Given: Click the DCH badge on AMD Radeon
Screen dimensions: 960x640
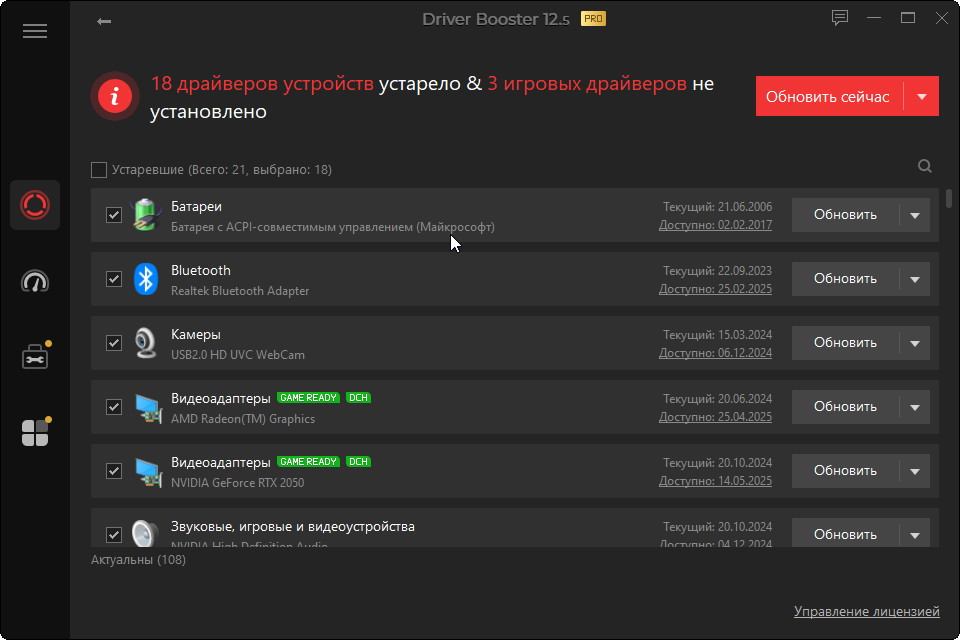Looking at the screenshot, I should 358,397.
